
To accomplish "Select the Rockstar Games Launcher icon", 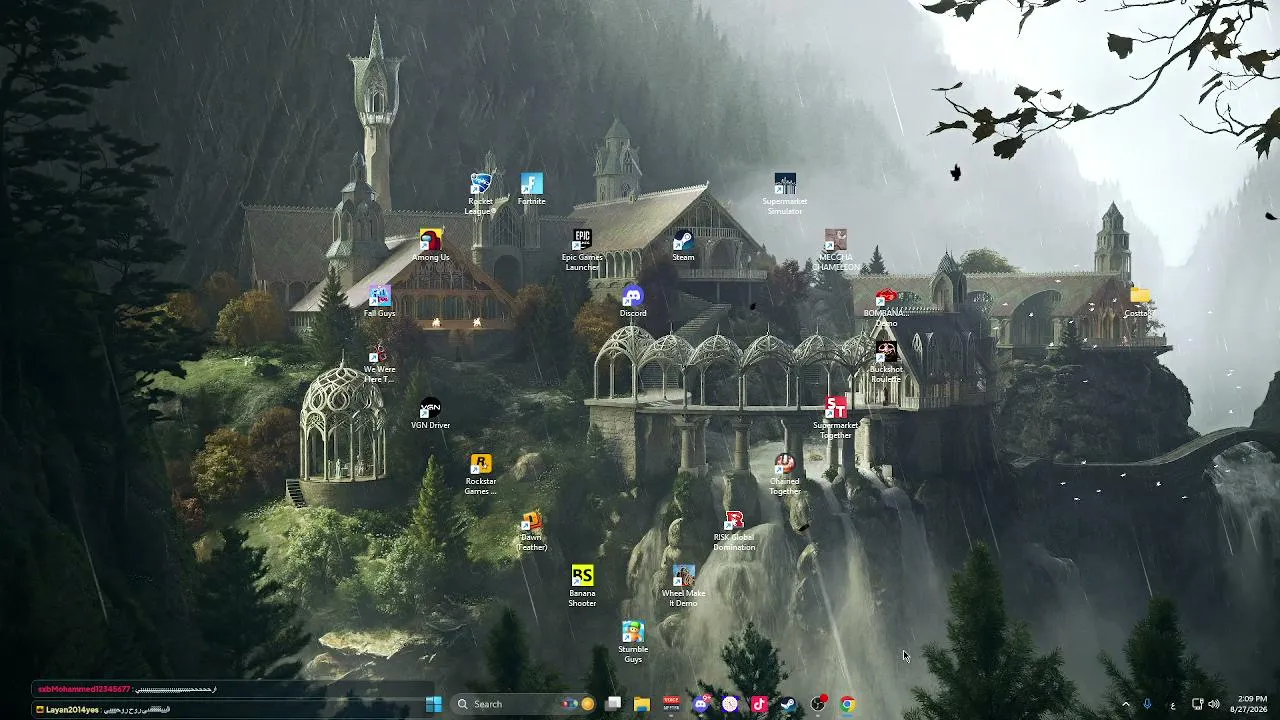I will [x=481, y=473].
